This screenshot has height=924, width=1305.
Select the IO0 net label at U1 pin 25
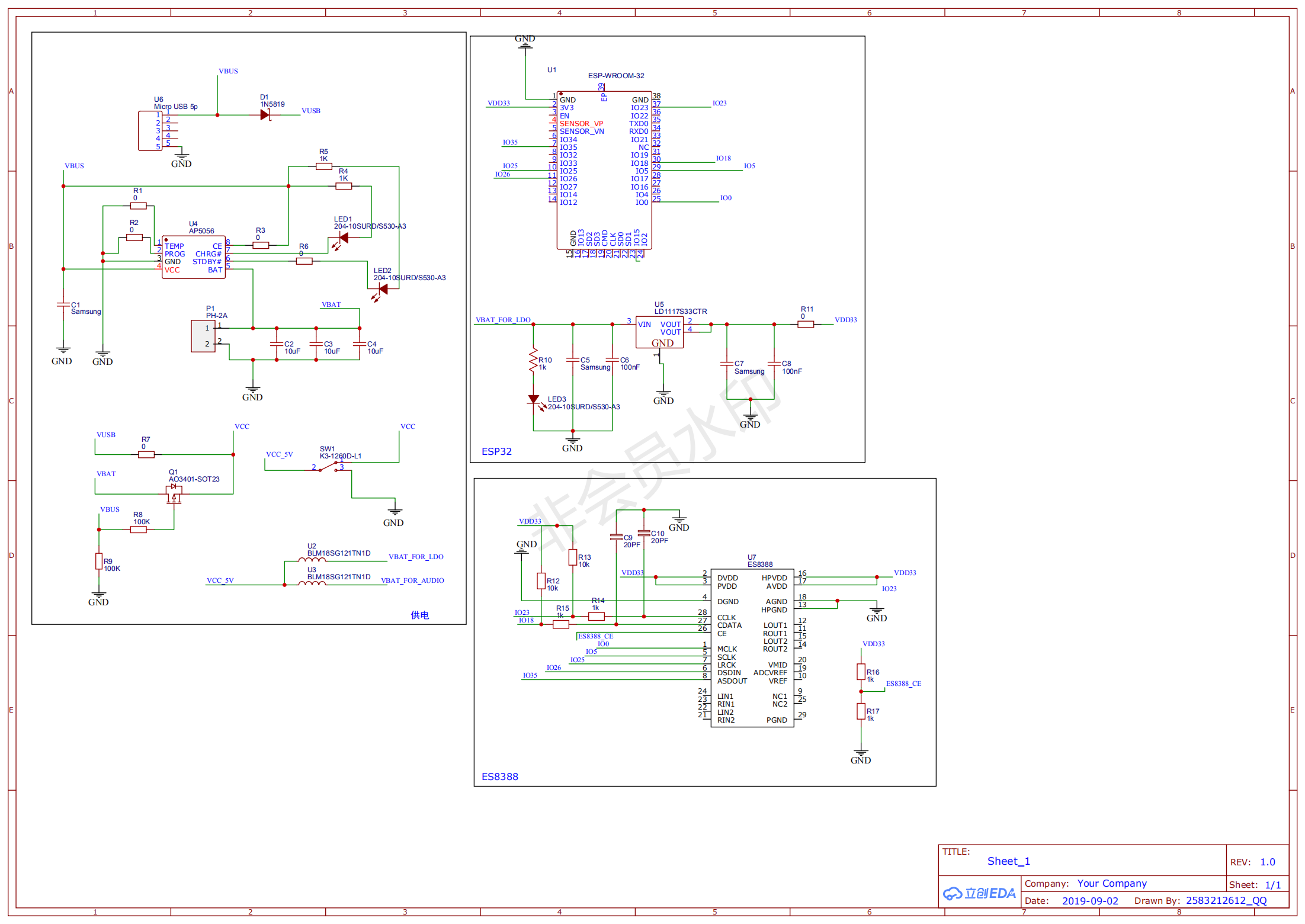click(726, 198)
